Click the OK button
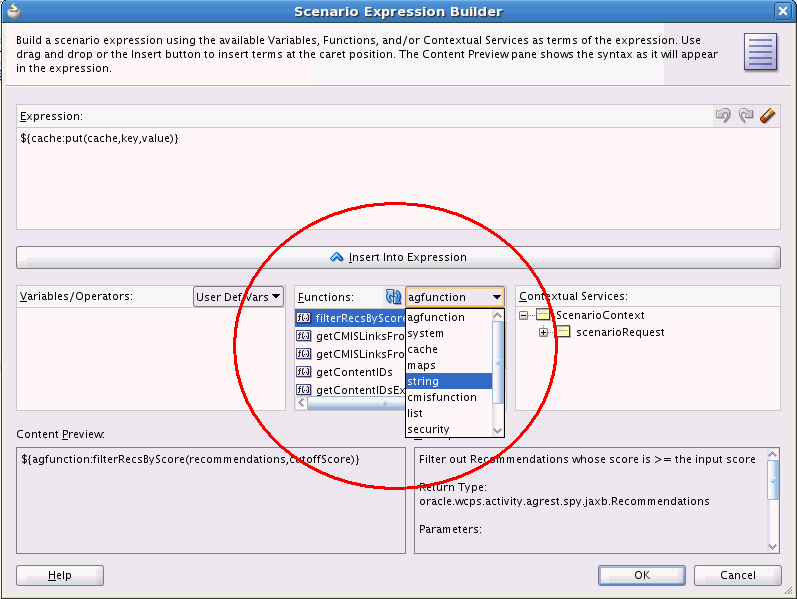The width and height of the screenshot is (797, 599). [x=641, y=575]
